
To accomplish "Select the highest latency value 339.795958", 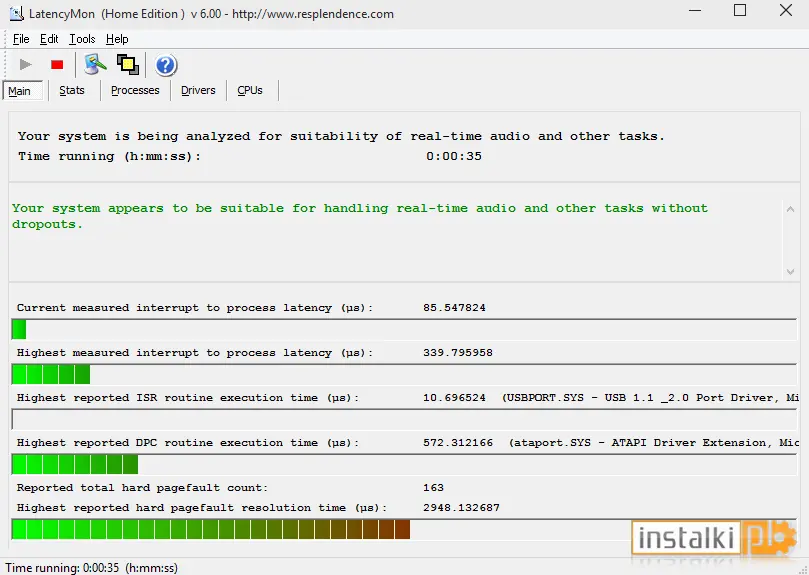I will (x=458, y=353).
